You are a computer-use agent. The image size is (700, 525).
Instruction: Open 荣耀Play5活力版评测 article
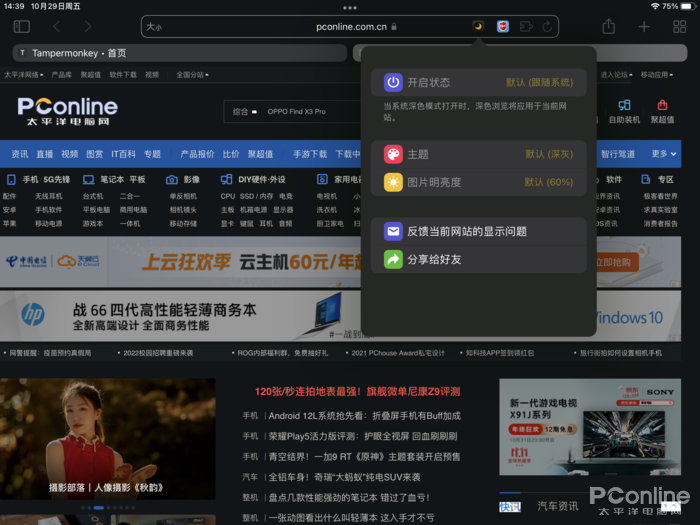point(362,436)
